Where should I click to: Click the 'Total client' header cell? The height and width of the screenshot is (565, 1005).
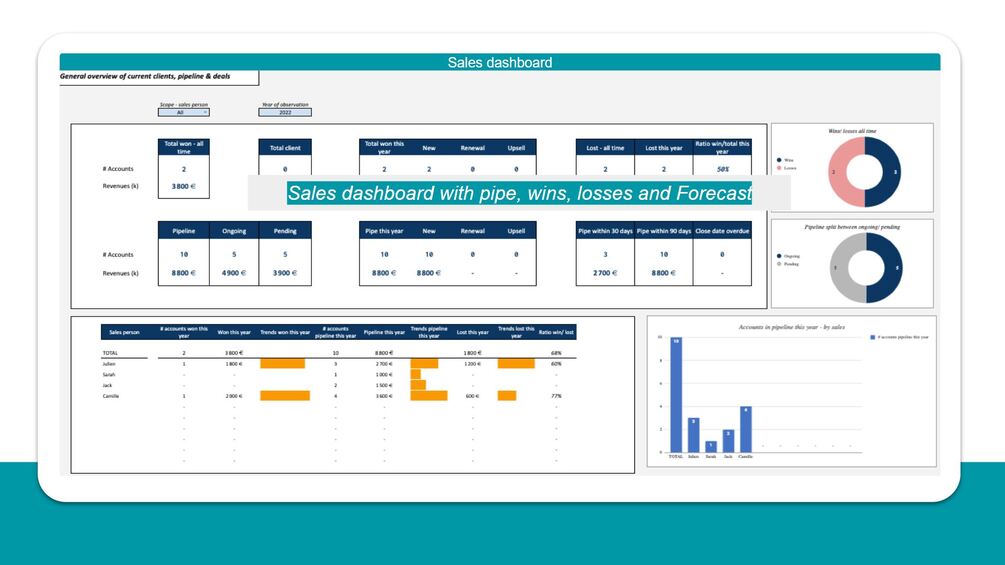coord(285,148)
